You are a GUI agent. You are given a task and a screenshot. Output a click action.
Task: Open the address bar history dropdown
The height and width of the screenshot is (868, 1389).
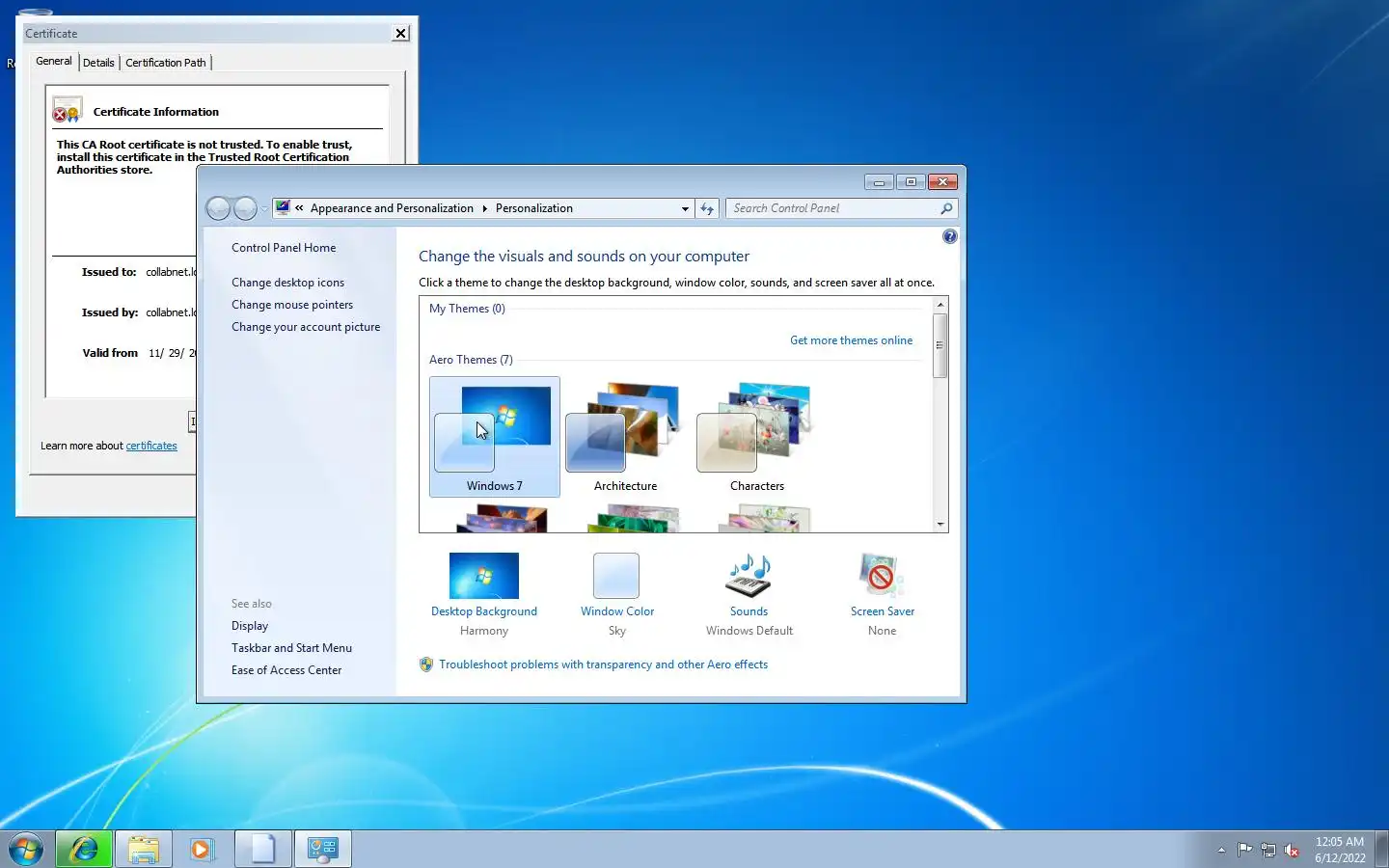tap(685, 208)
